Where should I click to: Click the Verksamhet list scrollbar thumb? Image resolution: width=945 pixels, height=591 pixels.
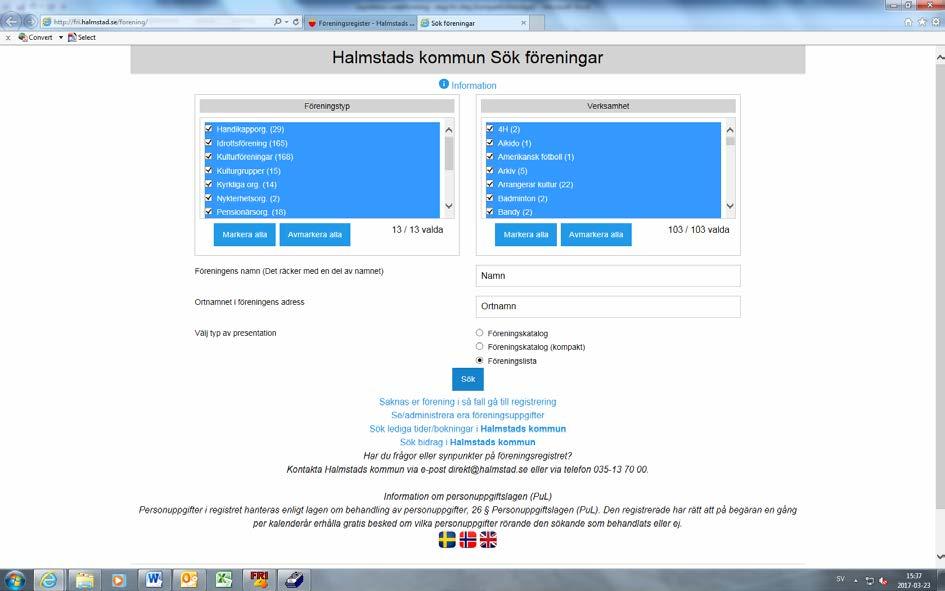[x=730, y=141]
